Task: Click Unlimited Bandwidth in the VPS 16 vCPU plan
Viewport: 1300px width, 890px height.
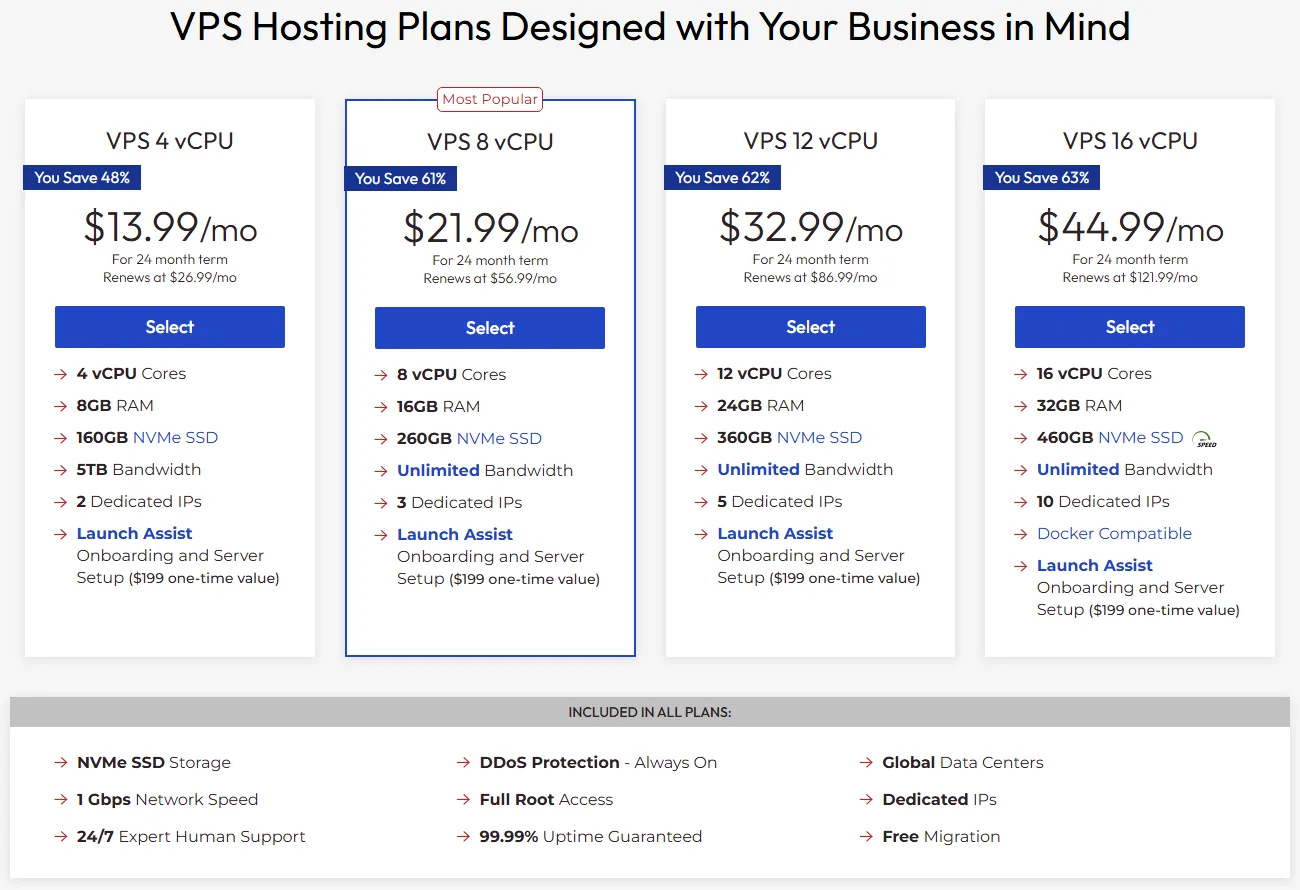Action: [1125, 470]
